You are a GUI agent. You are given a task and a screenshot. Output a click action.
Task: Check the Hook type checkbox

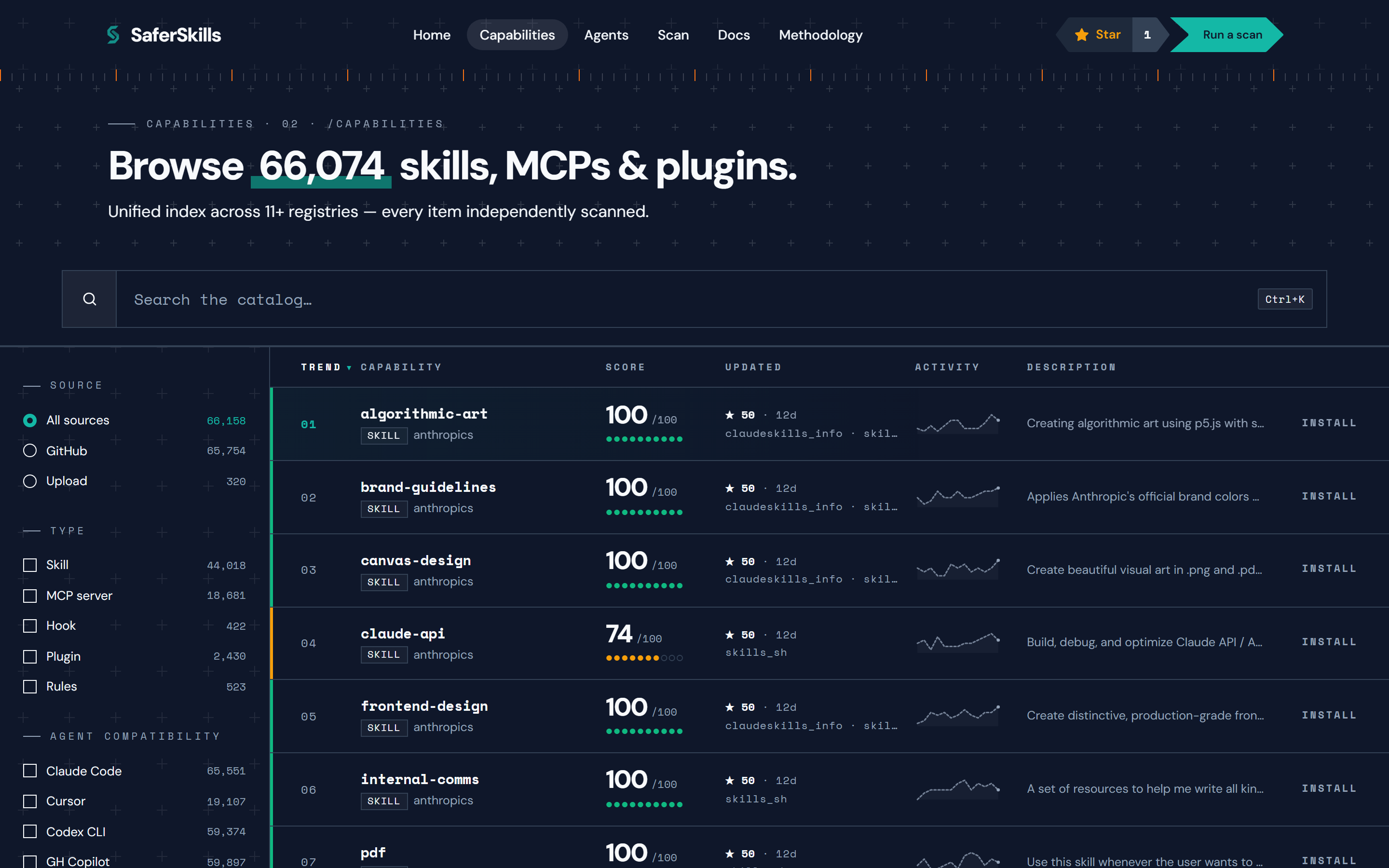(30, 626)
